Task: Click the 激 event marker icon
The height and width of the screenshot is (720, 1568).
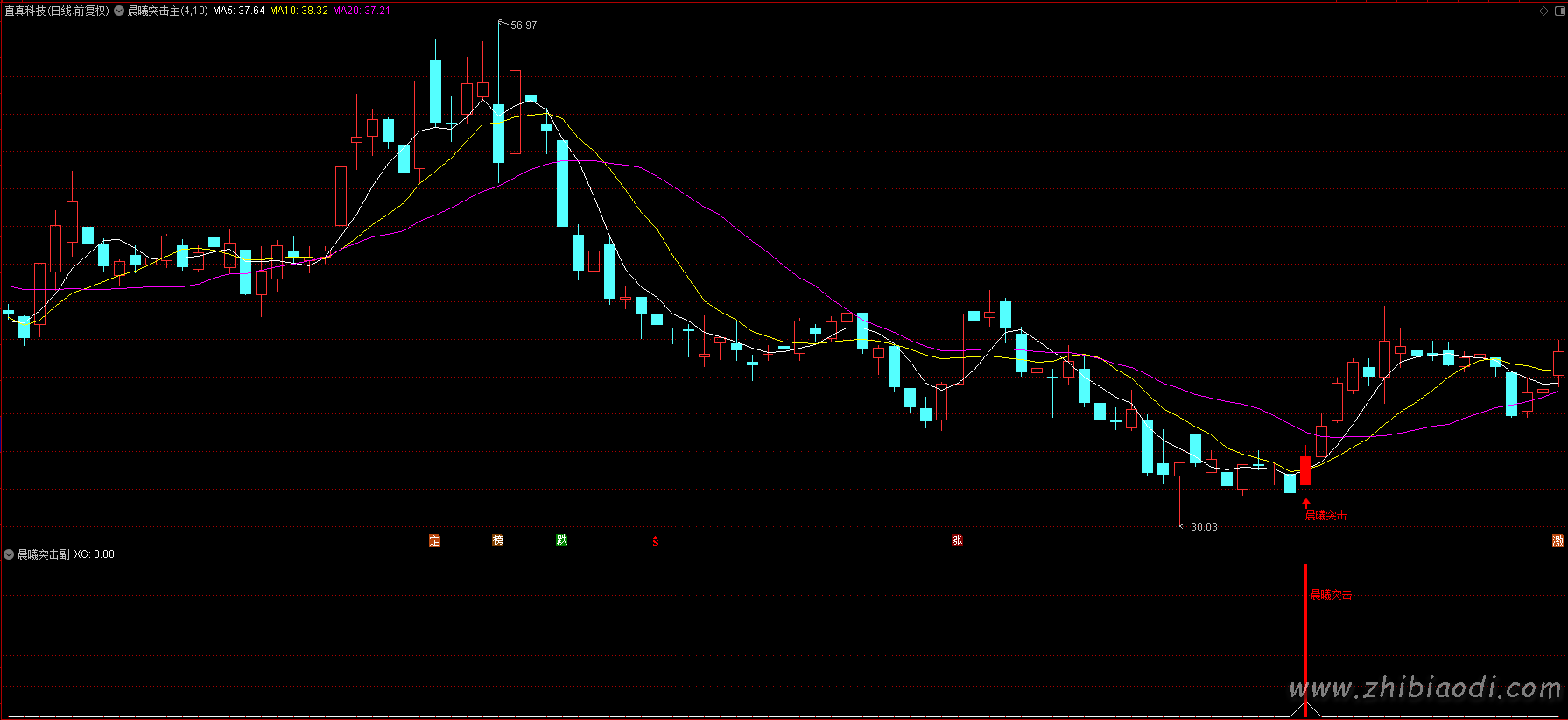Action: pos(1557,540)
